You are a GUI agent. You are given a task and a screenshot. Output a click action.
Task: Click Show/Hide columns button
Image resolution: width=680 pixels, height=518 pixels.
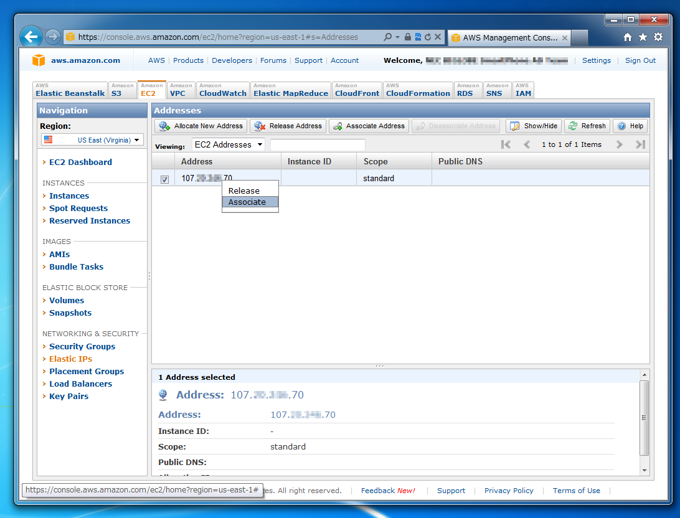534,126
